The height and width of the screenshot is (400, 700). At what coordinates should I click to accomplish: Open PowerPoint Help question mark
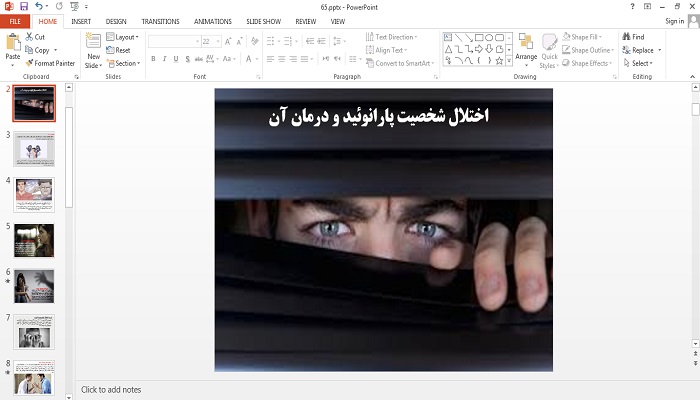click(x=632, y=6)
